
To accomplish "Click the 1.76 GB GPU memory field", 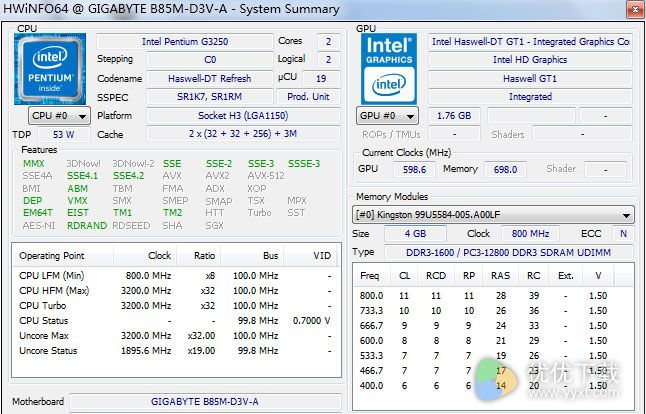I will tap(454, 116).
